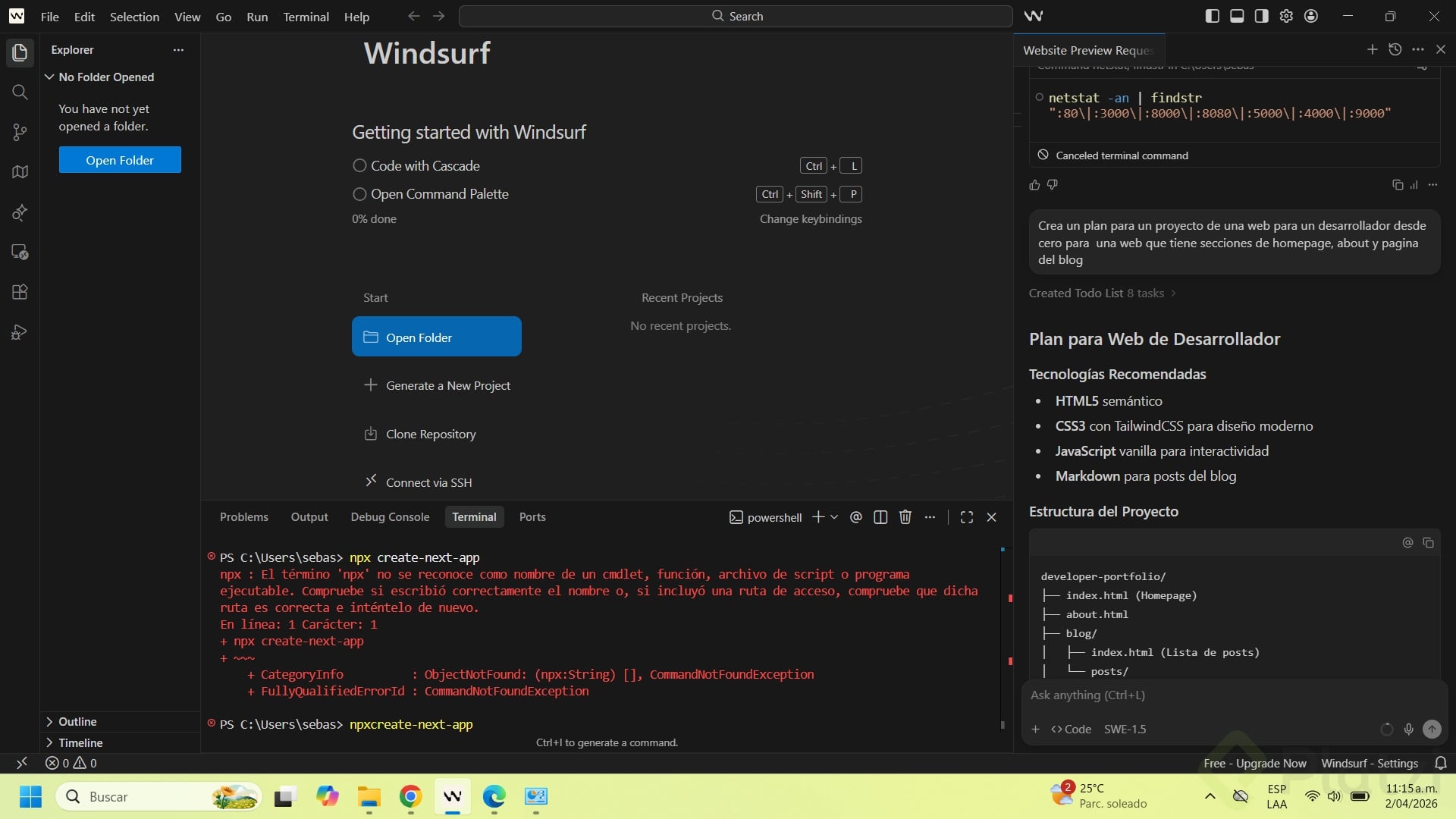Click Generate a New Project link
The width and height of the screenshot is (1456, 819).
click(447, 385)
